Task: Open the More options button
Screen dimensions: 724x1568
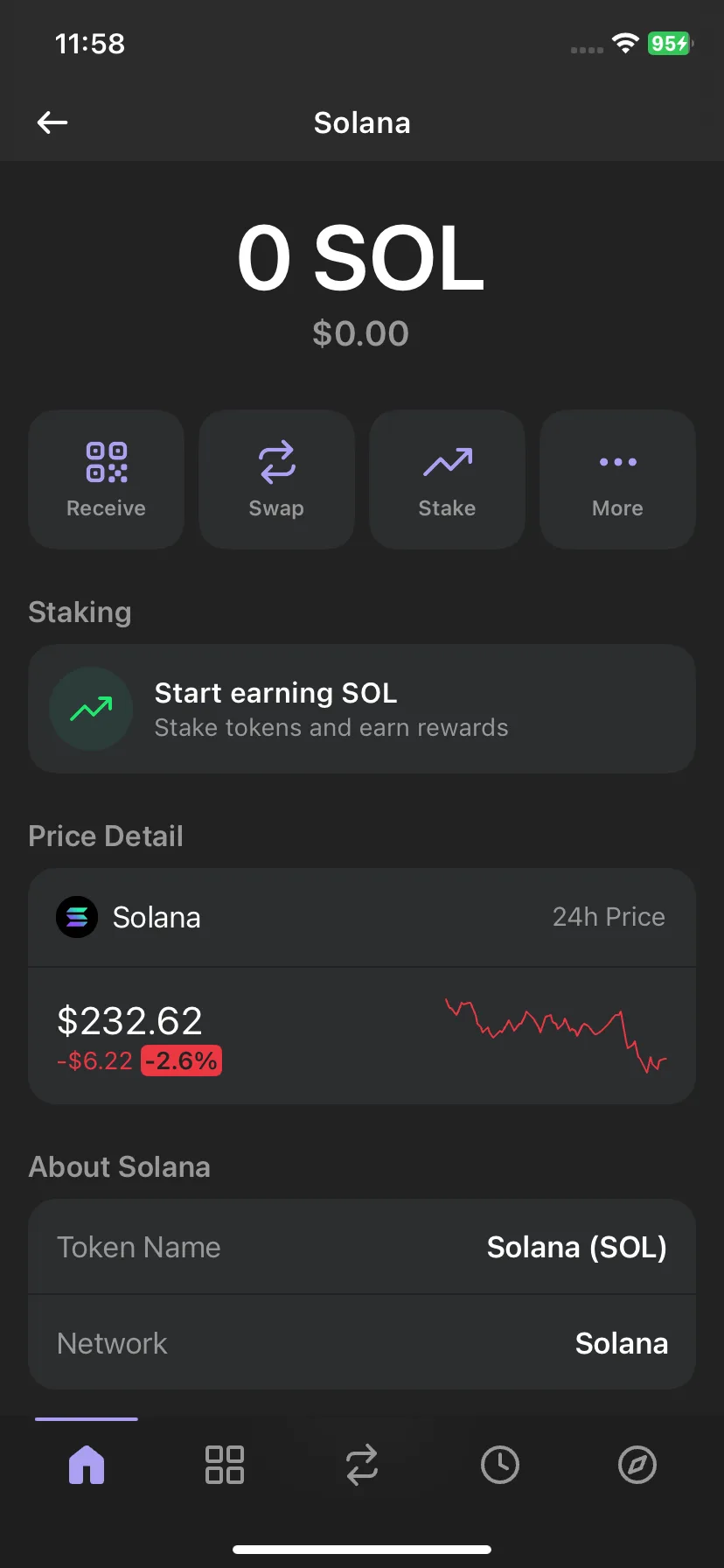Action: point(617,479)
